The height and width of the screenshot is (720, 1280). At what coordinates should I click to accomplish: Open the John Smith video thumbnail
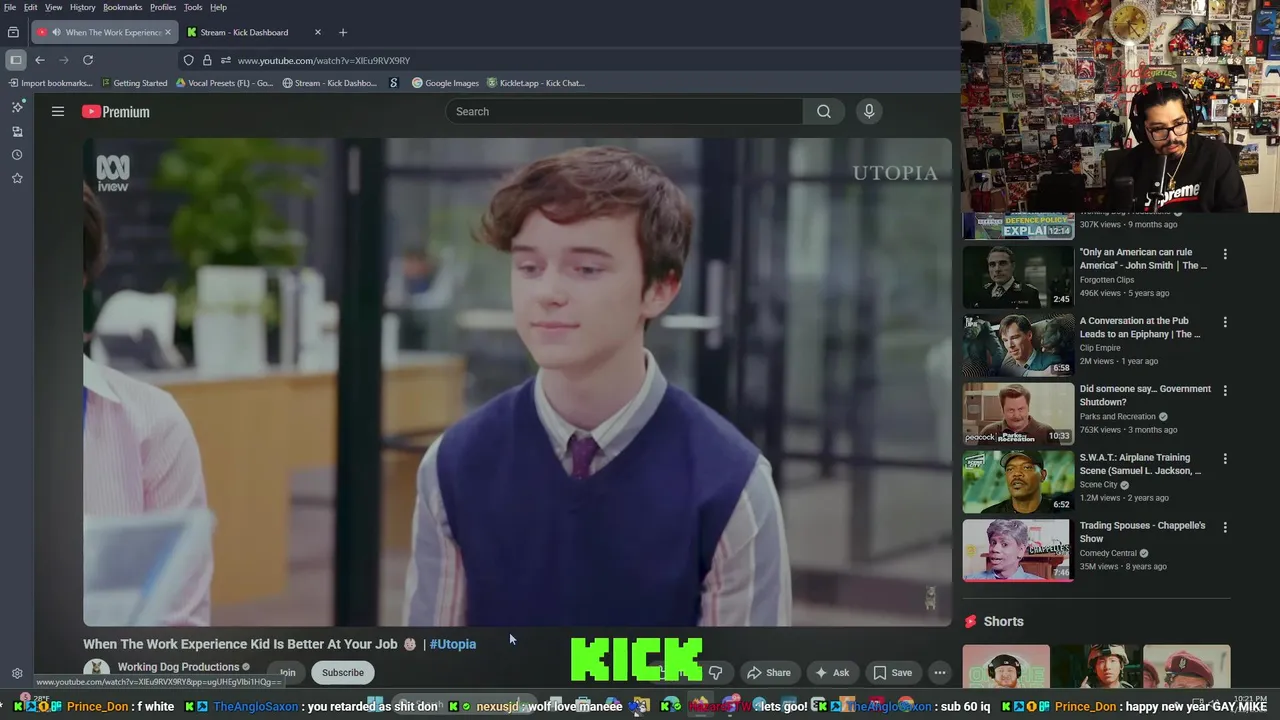[x=1018, y=276]
